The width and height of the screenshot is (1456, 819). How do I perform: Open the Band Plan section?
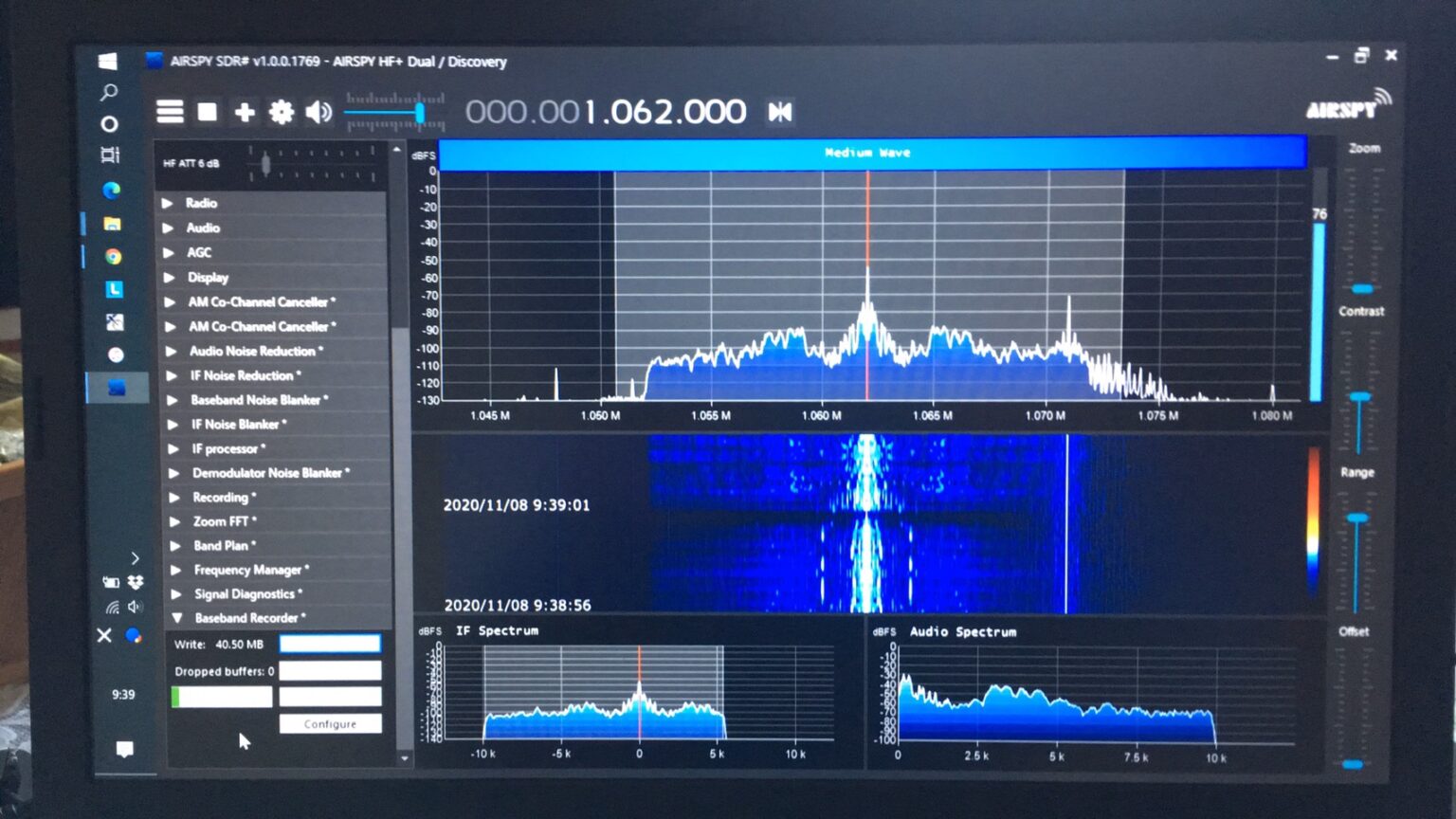click(221, 546)
